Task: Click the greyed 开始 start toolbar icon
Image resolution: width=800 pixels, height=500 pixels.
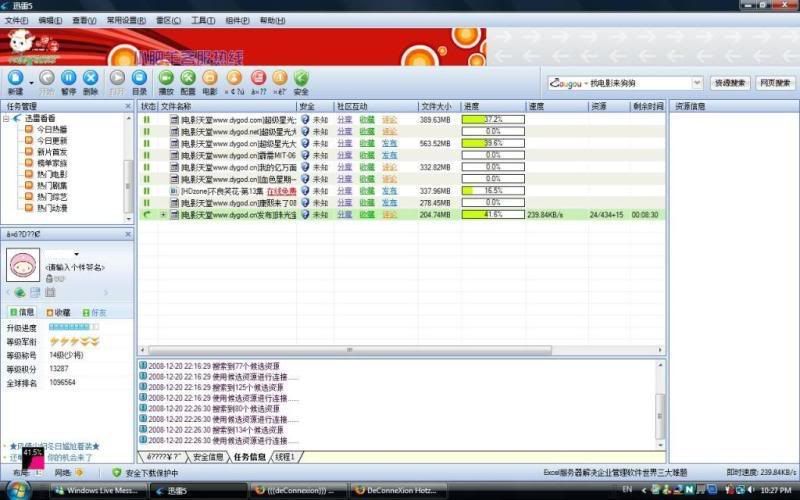Action: click(46, 78)
